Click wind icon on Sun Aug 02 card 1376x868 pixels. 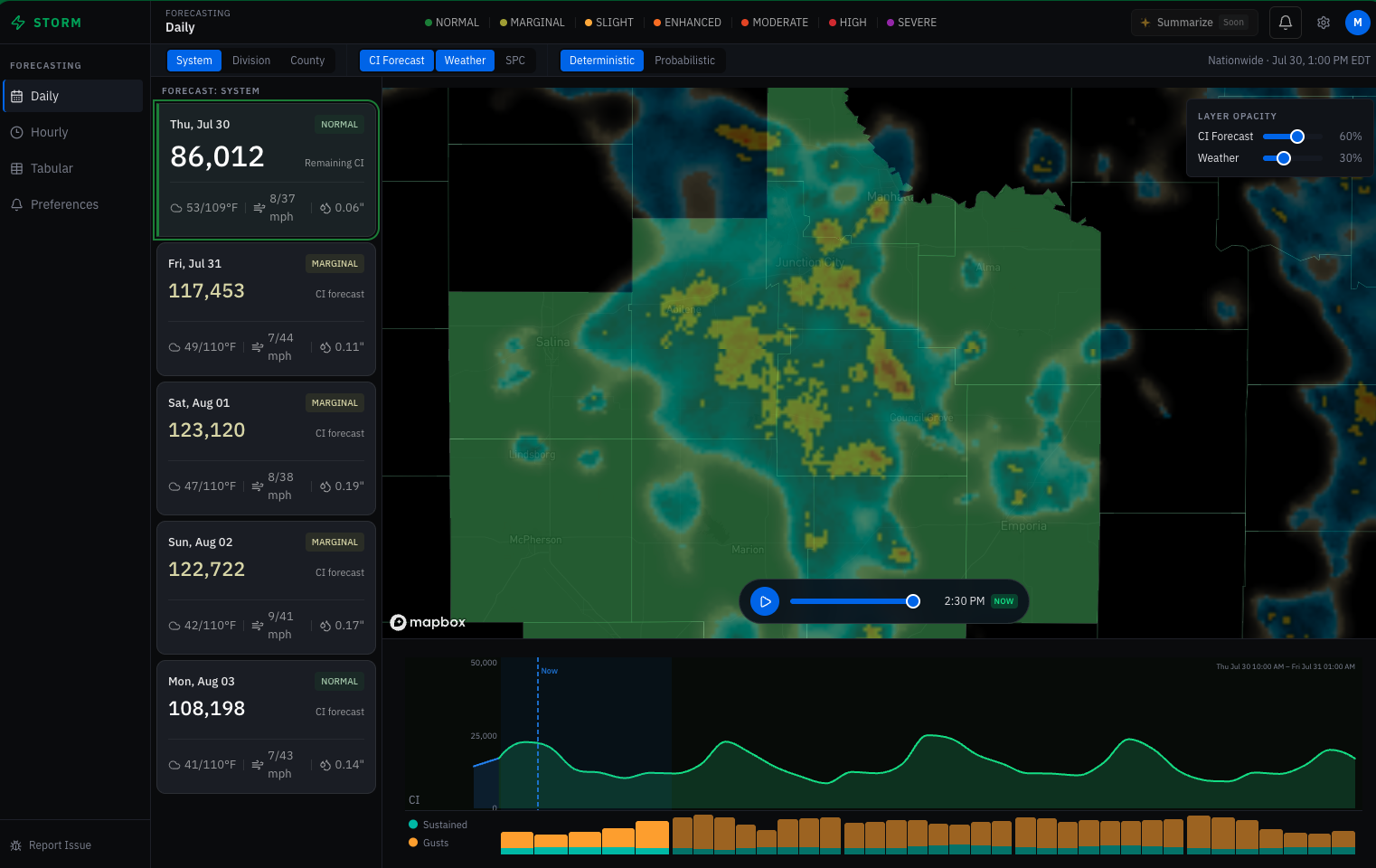click(x=258, y=626)
